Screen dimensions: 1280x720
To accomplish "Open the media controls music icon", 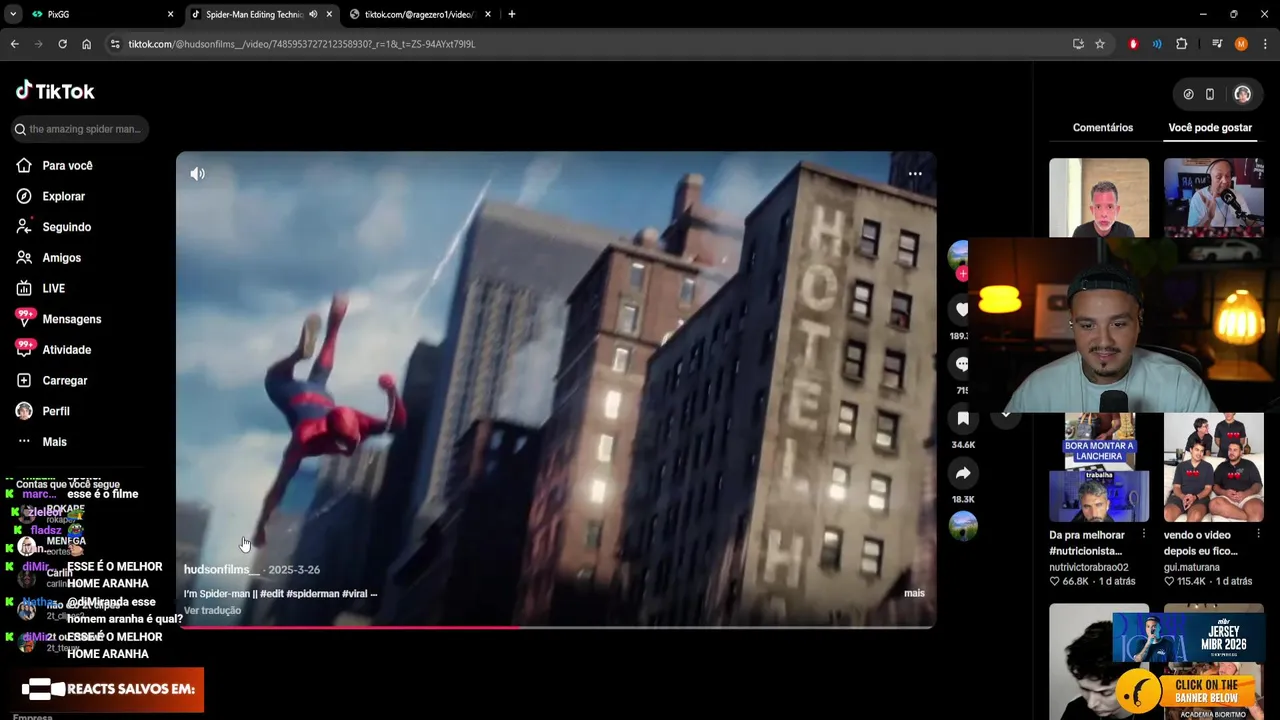I will coord(1217,44).
